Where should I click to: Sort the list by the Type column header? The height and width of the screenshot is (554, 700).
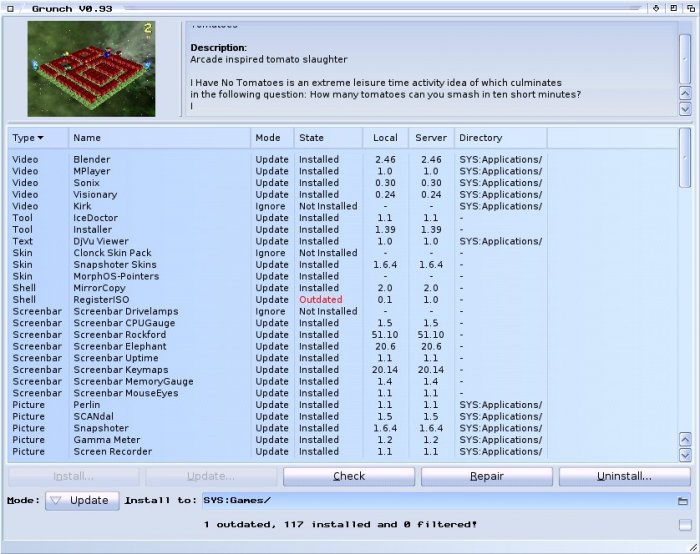pyautogui.click(x=38, y=137)
